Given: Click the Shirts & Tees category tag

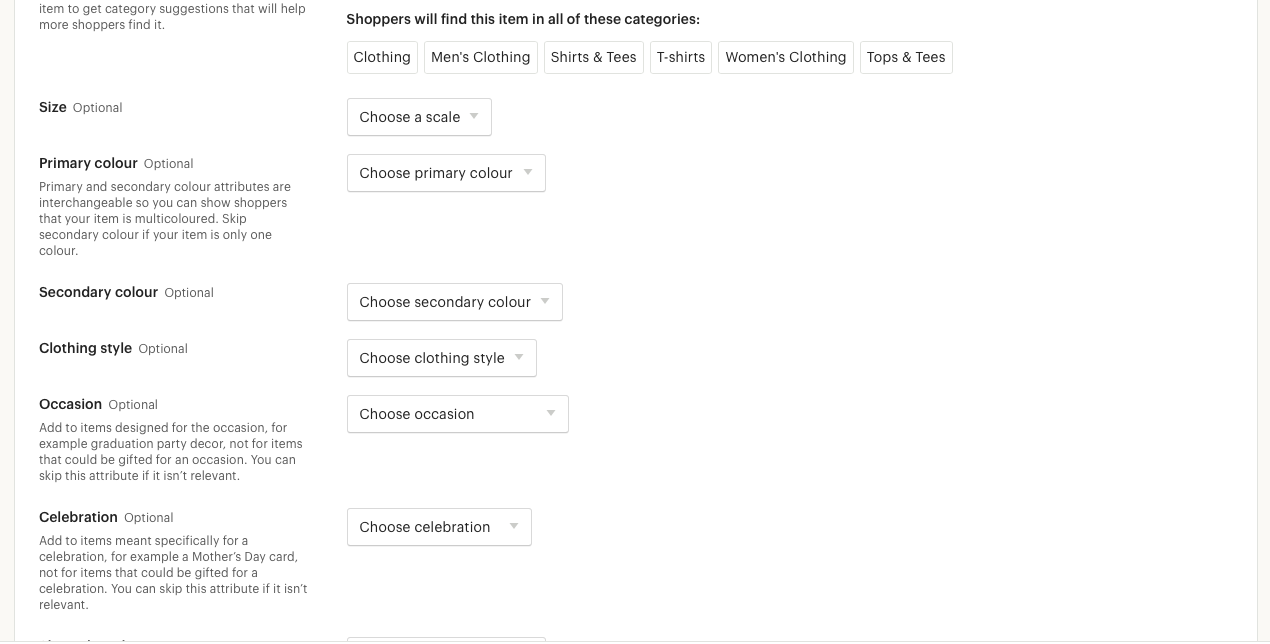Looking at the screenshot, I should click(x=593, y=57).
